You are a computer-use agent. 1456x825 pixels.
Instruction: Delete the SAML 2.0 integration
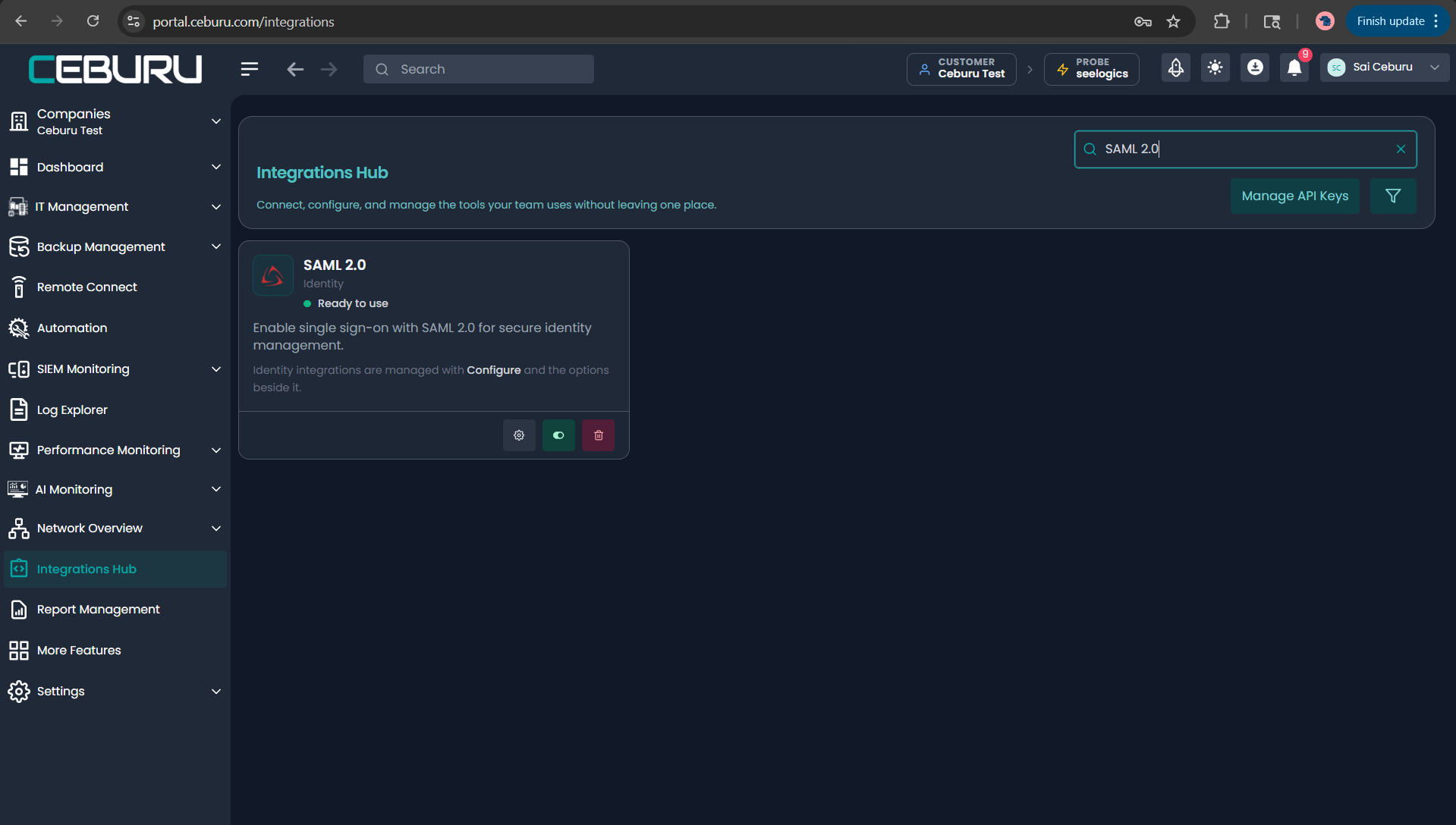point(598,435)
